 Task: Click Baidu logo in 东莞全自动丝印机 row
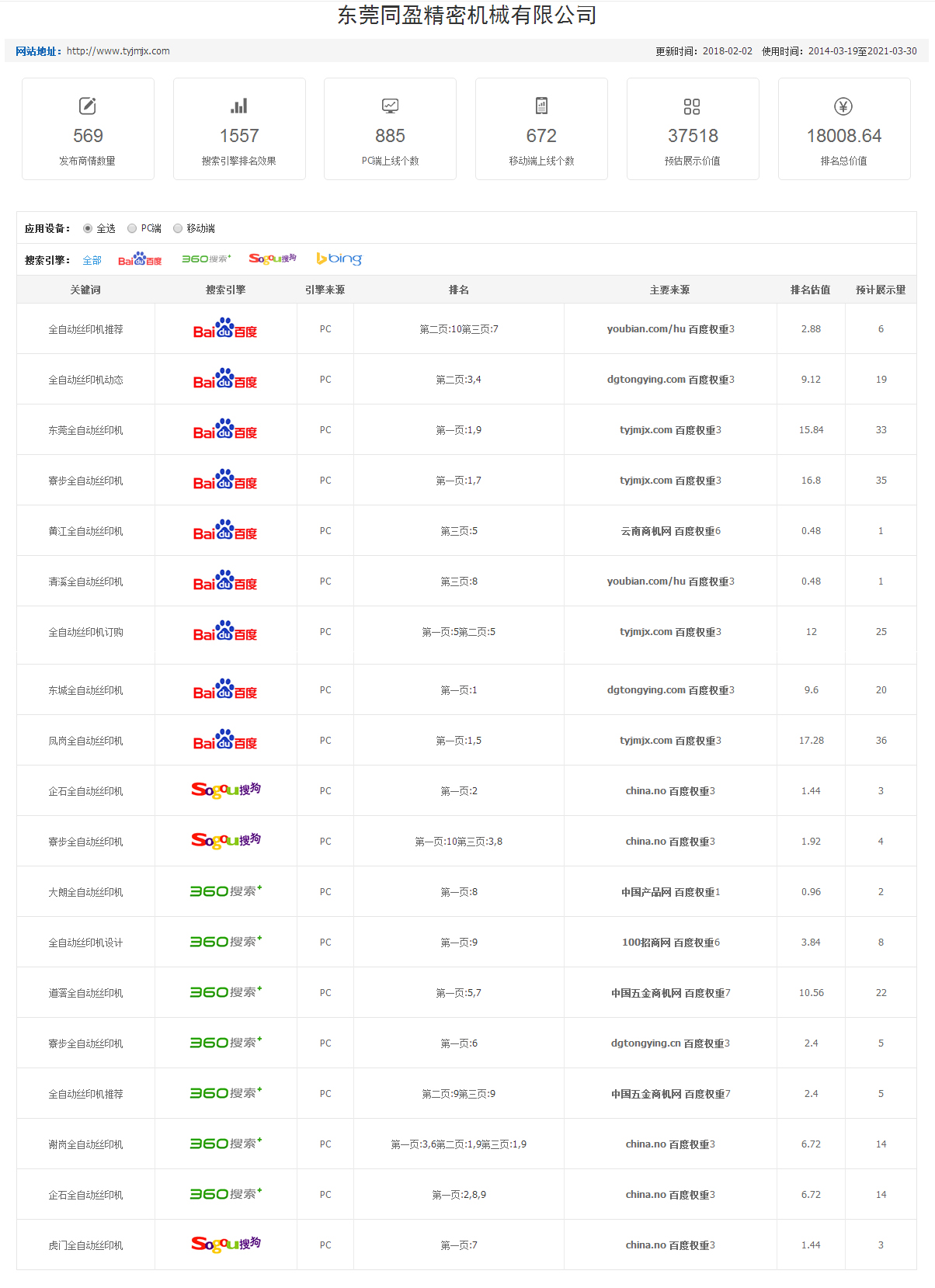(x=225, y=429)
